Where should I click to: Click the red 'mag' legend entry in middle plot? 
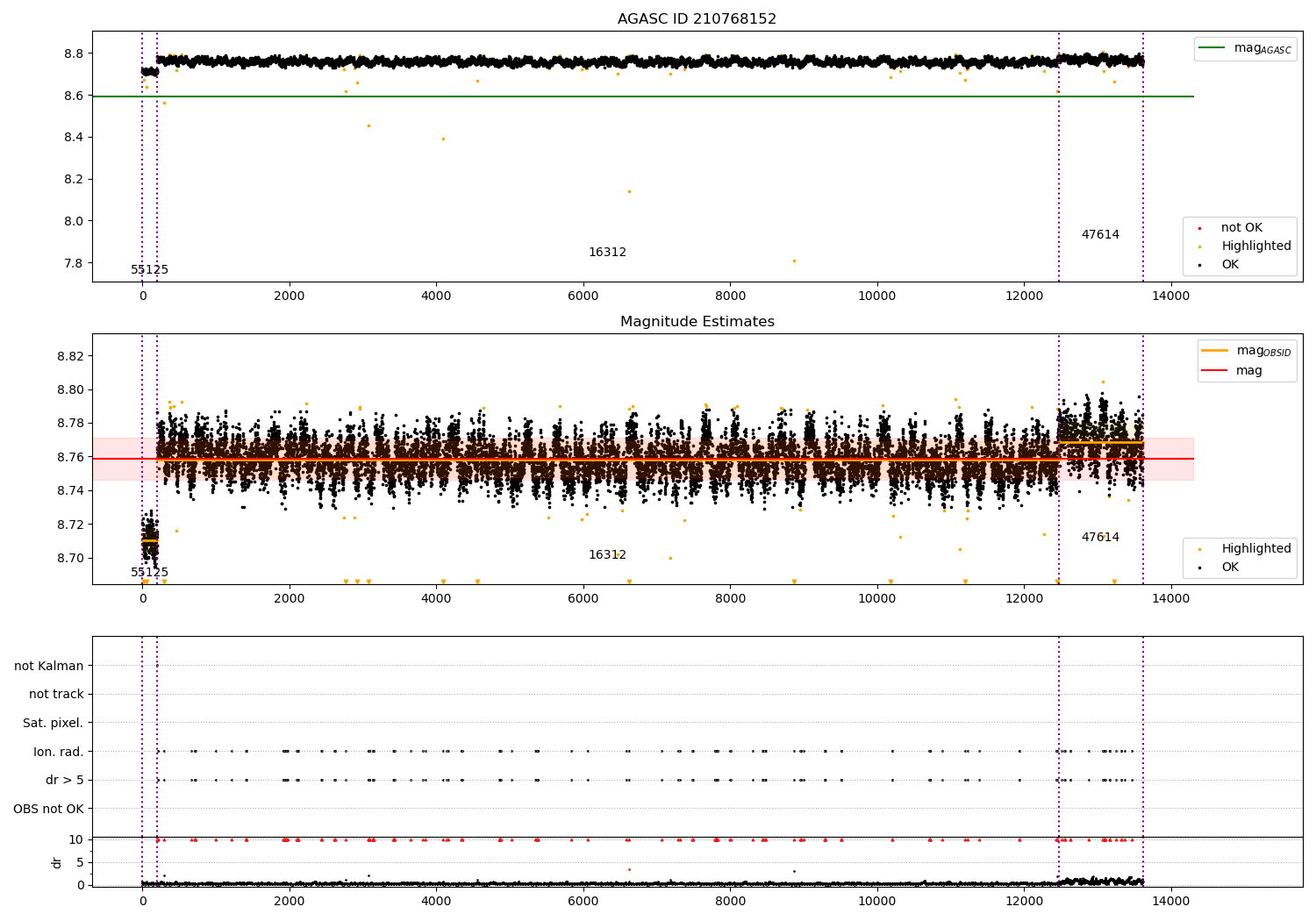point(1233,371)
